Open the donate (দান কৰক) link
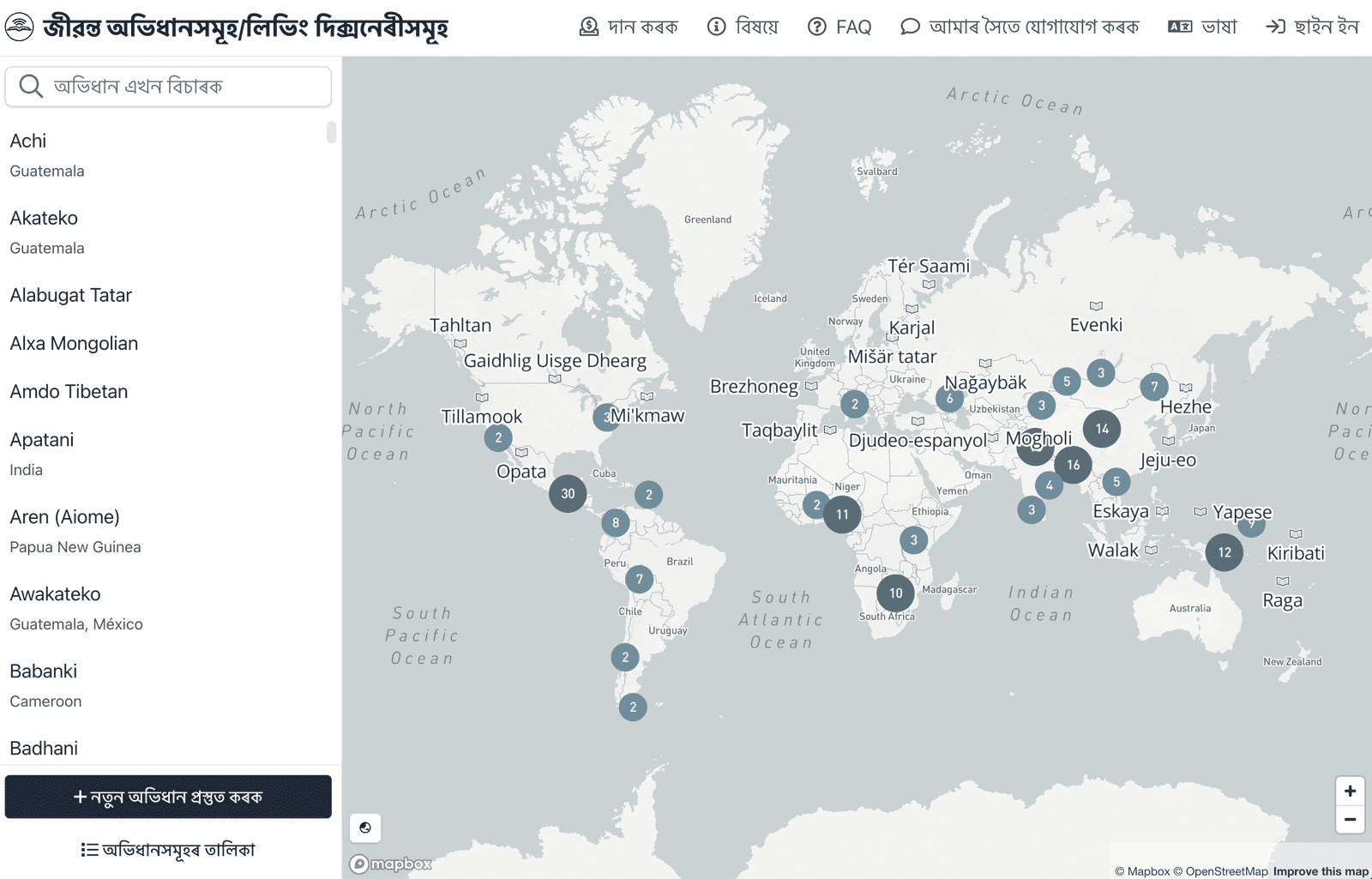The height and width of the screenshot is (879, 1372). coord(629,27)
